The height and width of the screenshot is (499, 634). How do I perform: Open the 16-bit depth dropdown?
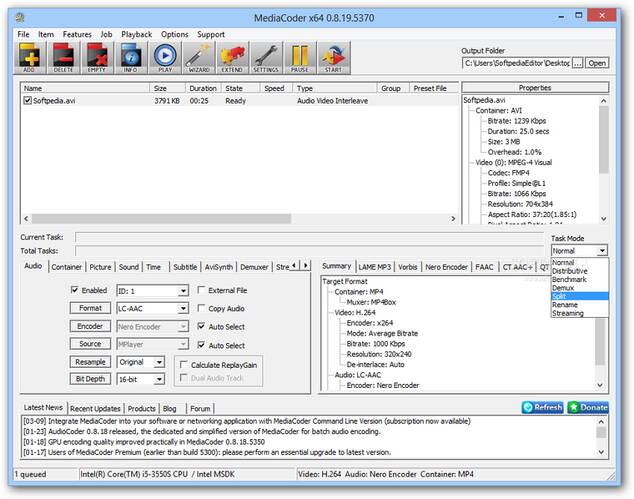159,379
